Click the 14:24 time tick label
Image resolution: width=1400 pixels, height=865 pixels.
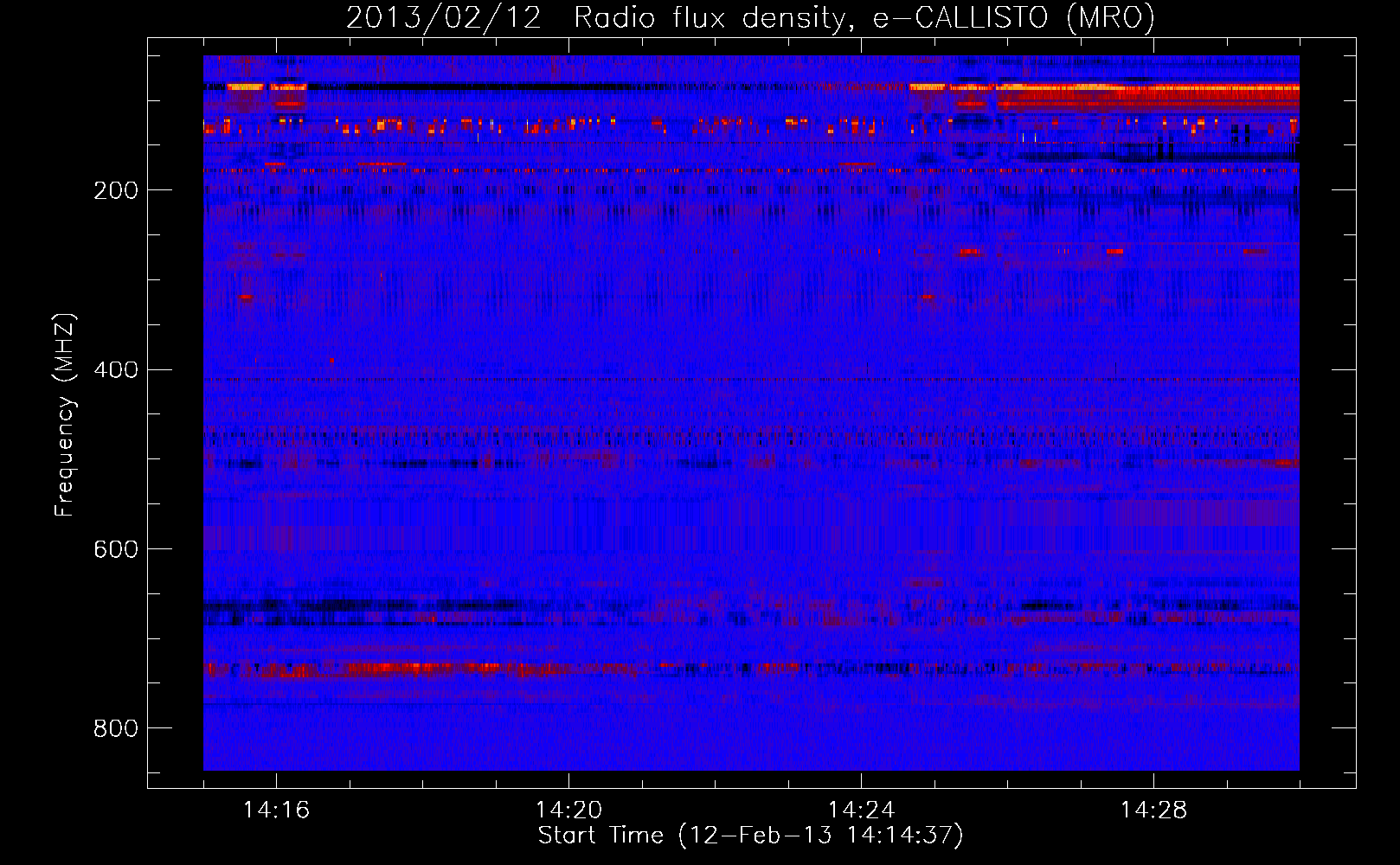[861, 811]
